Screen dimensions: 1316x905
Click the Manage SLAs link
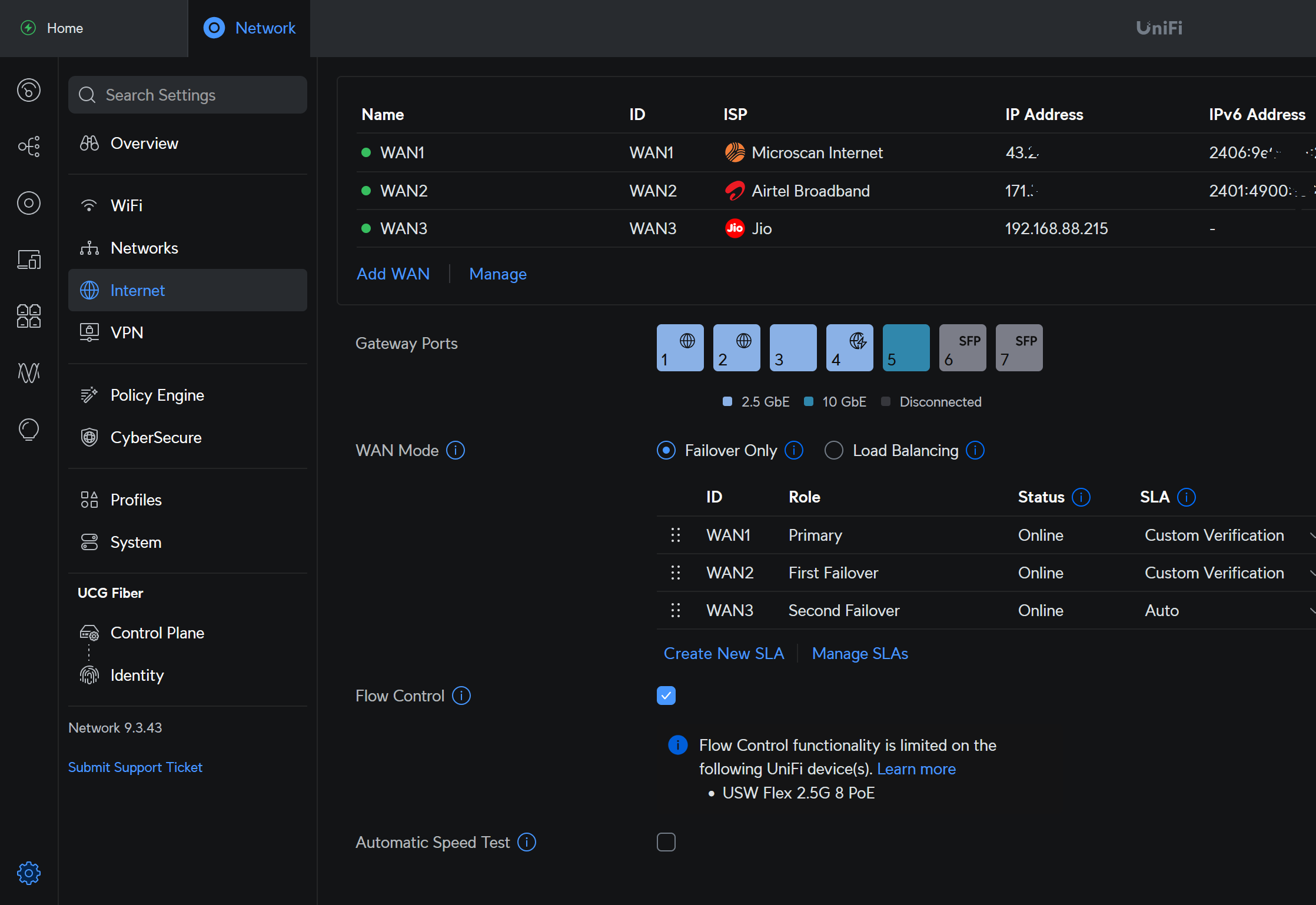point(860,653)
